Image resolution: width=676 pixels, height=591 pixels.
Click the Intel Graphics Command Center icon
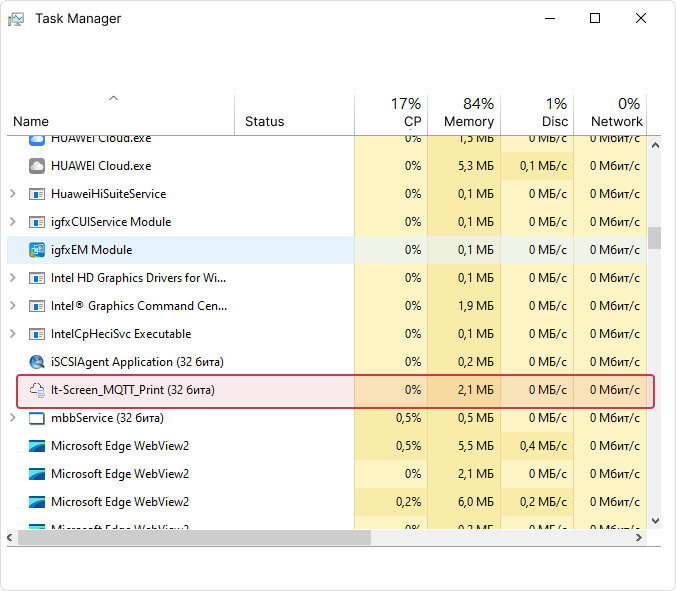pyautogui.click(x=37, y=306)
